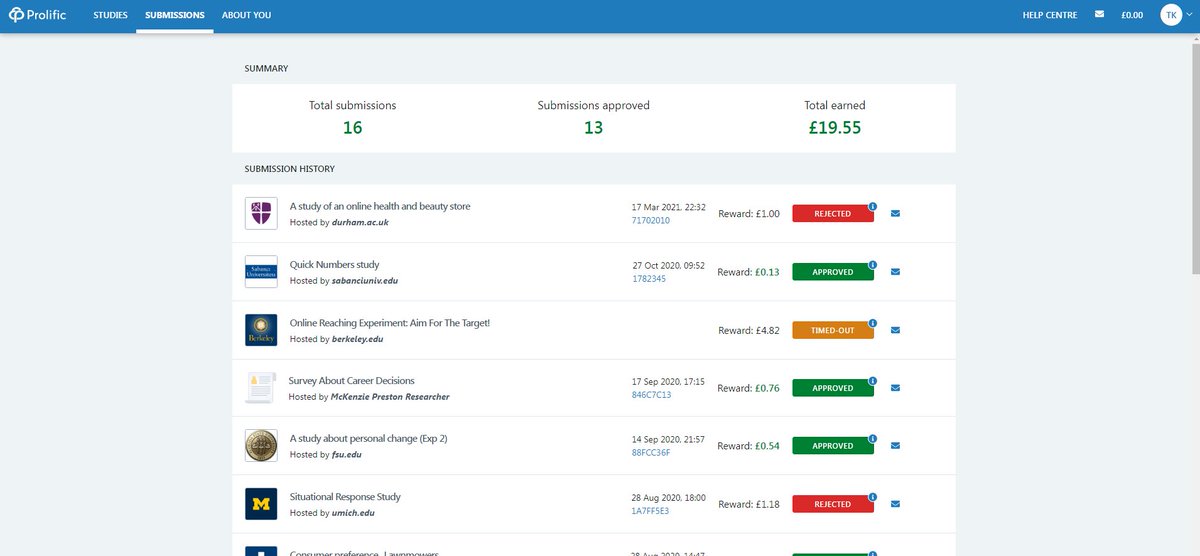The width and height of the screenshot is (1200, 556).
Task: Open submission ID 88FCC36F
Action: pyautogui.click(x=651, y=453)
